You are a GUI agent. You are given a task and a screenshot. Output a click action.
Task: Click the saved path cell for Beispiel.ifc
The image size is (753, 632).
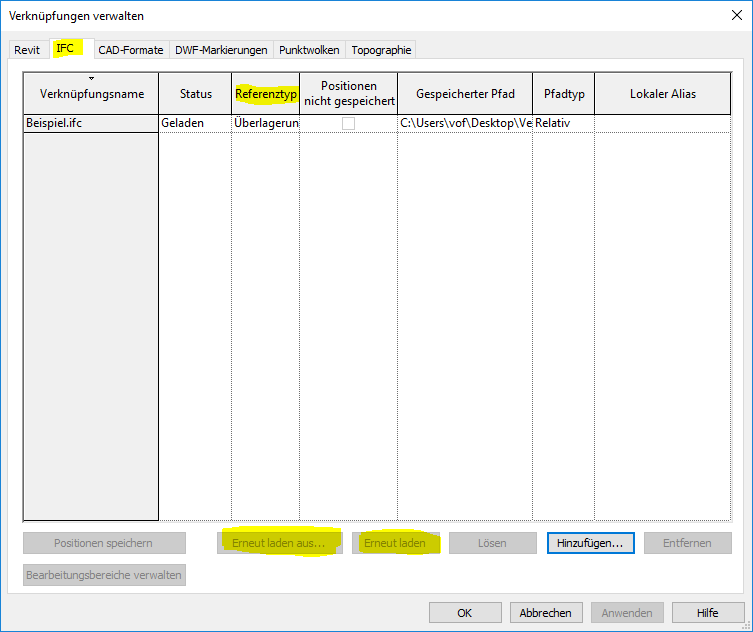[x=464, y=123]
